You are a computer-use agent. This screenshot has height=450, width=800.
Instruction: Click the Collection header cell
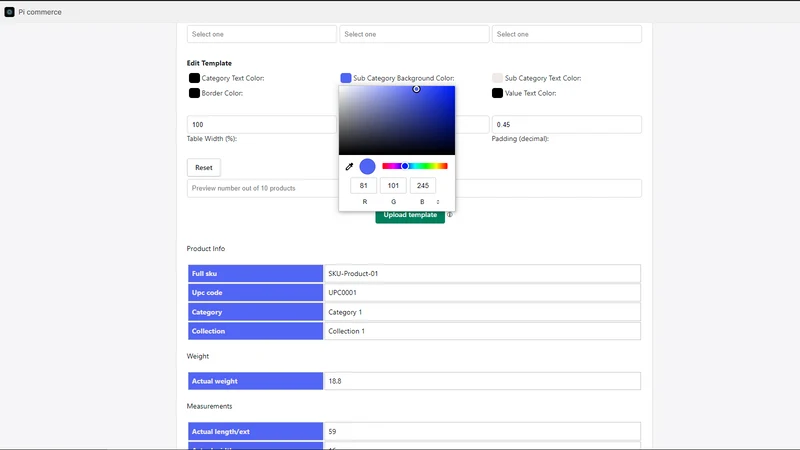point(255,331)
